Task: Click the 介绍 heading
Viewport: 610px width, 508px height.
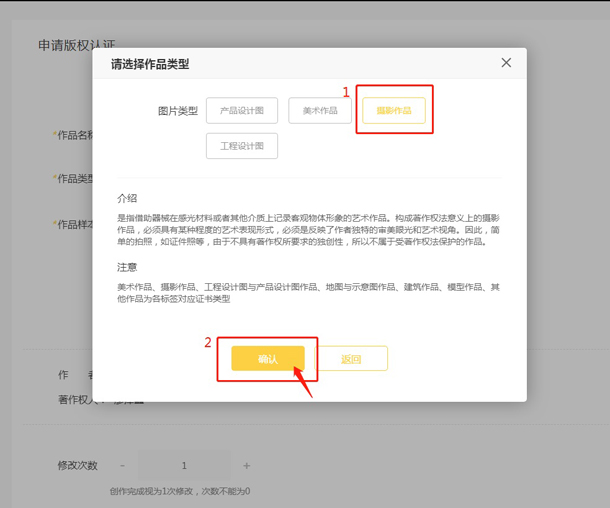Action: (x=127, y=198)
